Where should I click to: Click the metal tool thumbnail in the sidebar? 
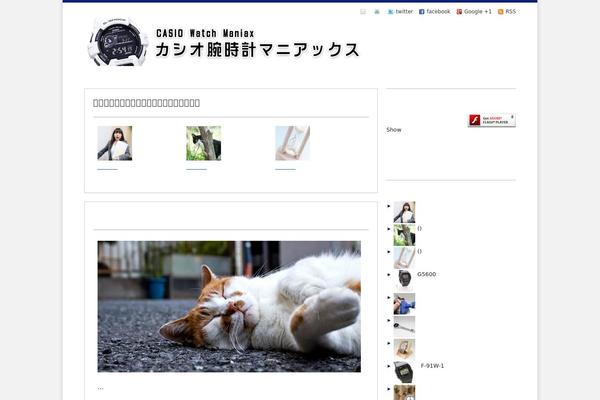[404, 327]
